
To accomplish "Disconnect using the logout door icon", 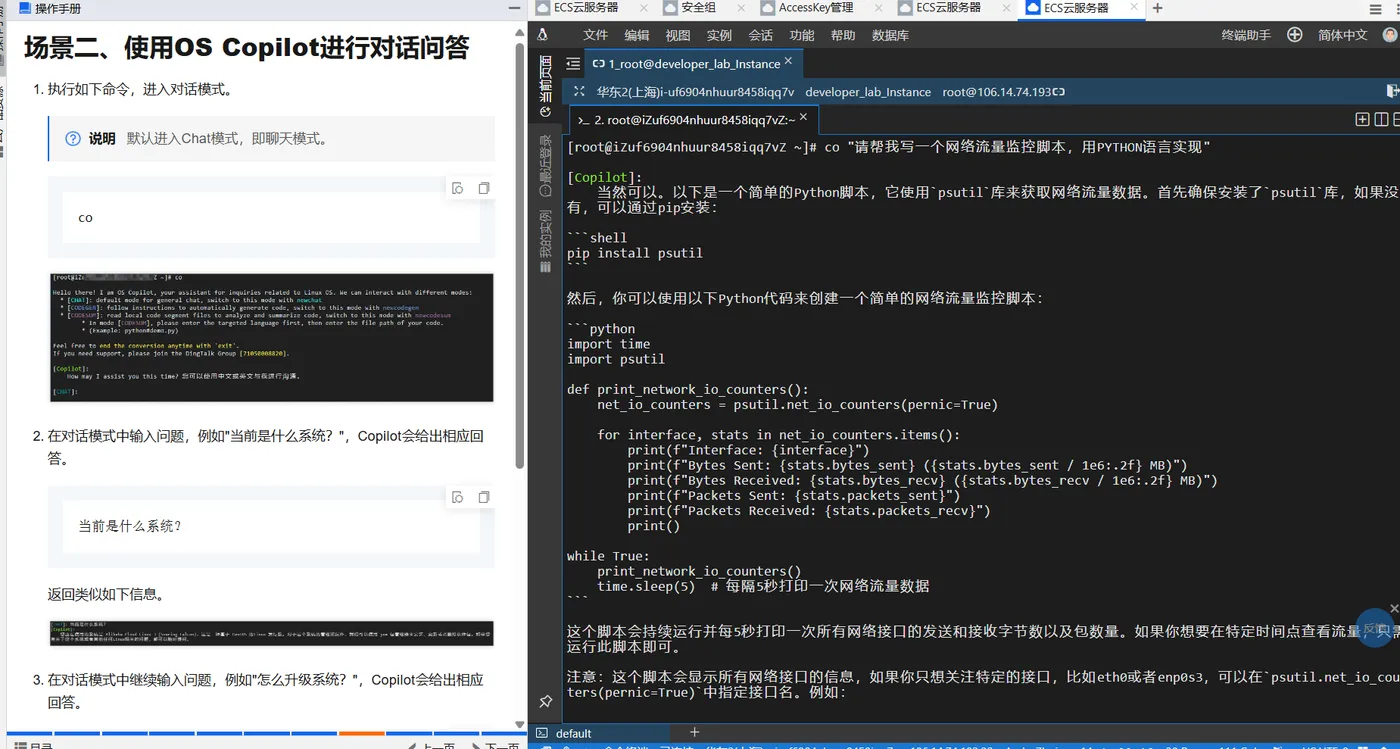I will [1392, 90].
